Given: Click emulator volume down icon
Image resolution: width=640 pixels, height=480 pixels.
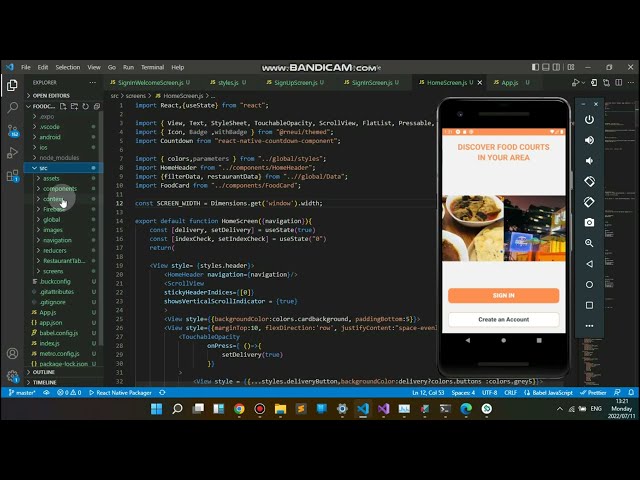Looking at the screenshot, I should pyautogui.click(x=589, y=161).
